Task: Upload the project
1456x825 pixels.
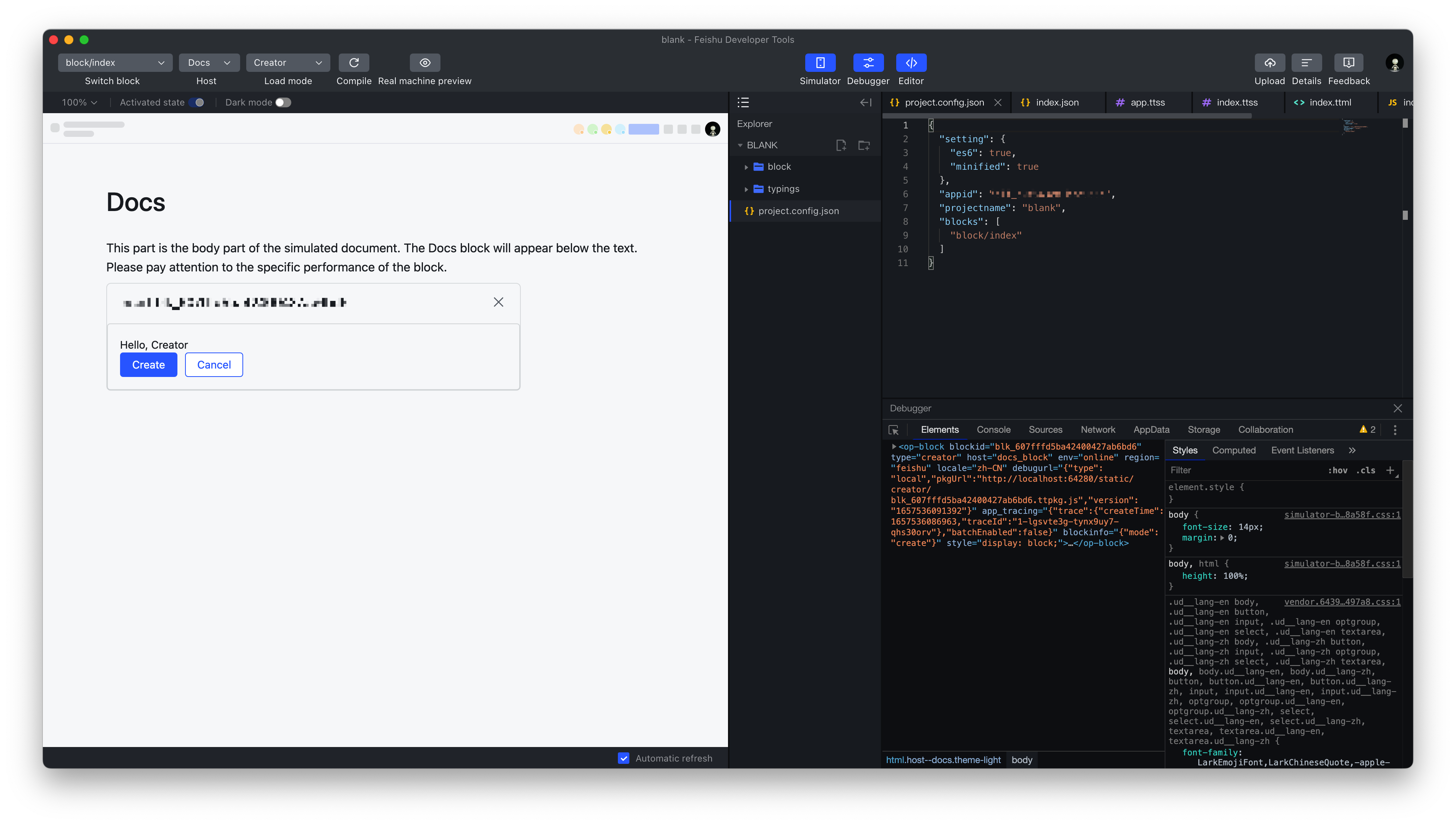Action: click(x=1270, y=63)
